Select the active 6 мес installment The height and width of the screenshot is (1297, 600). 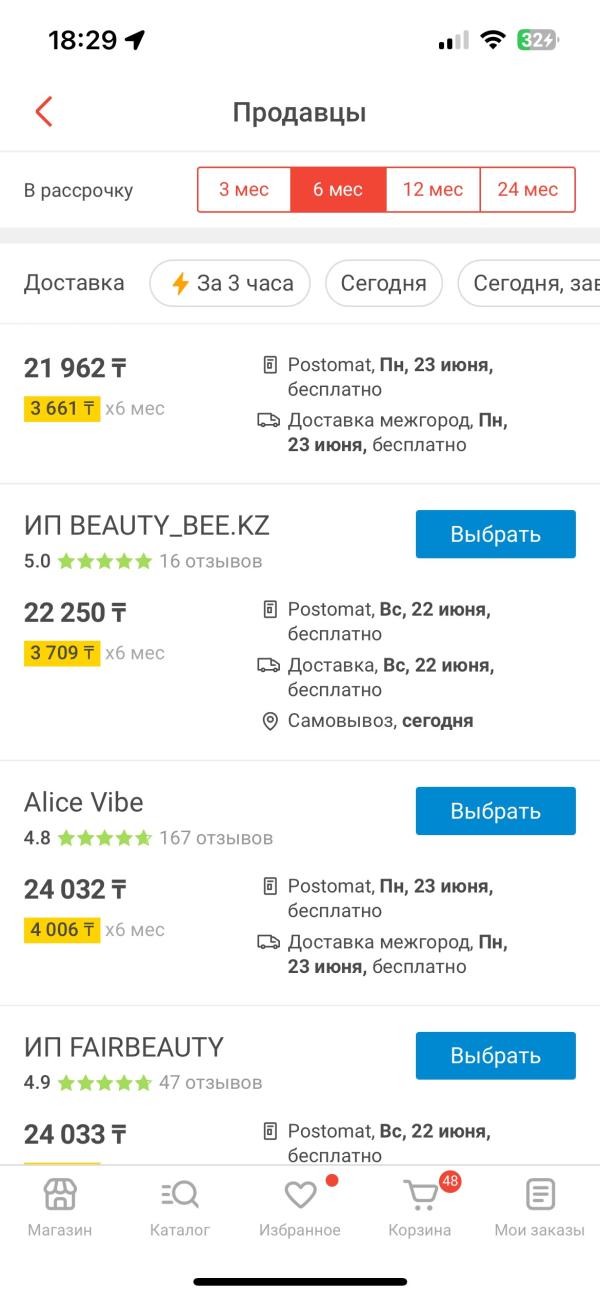(338, 190)
